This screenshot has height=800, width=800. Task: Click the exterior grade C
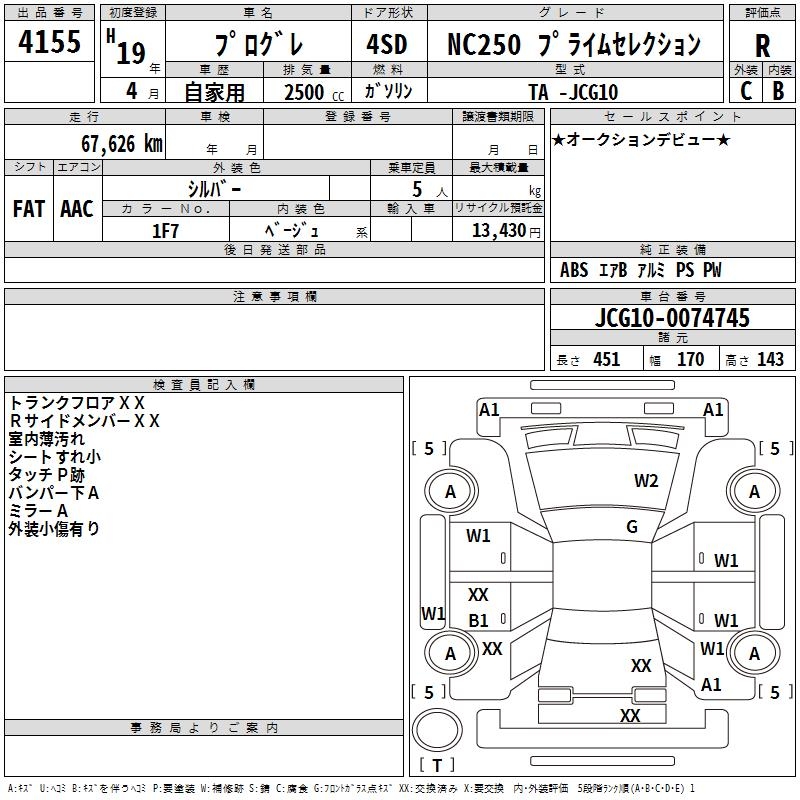pos(746,91)
